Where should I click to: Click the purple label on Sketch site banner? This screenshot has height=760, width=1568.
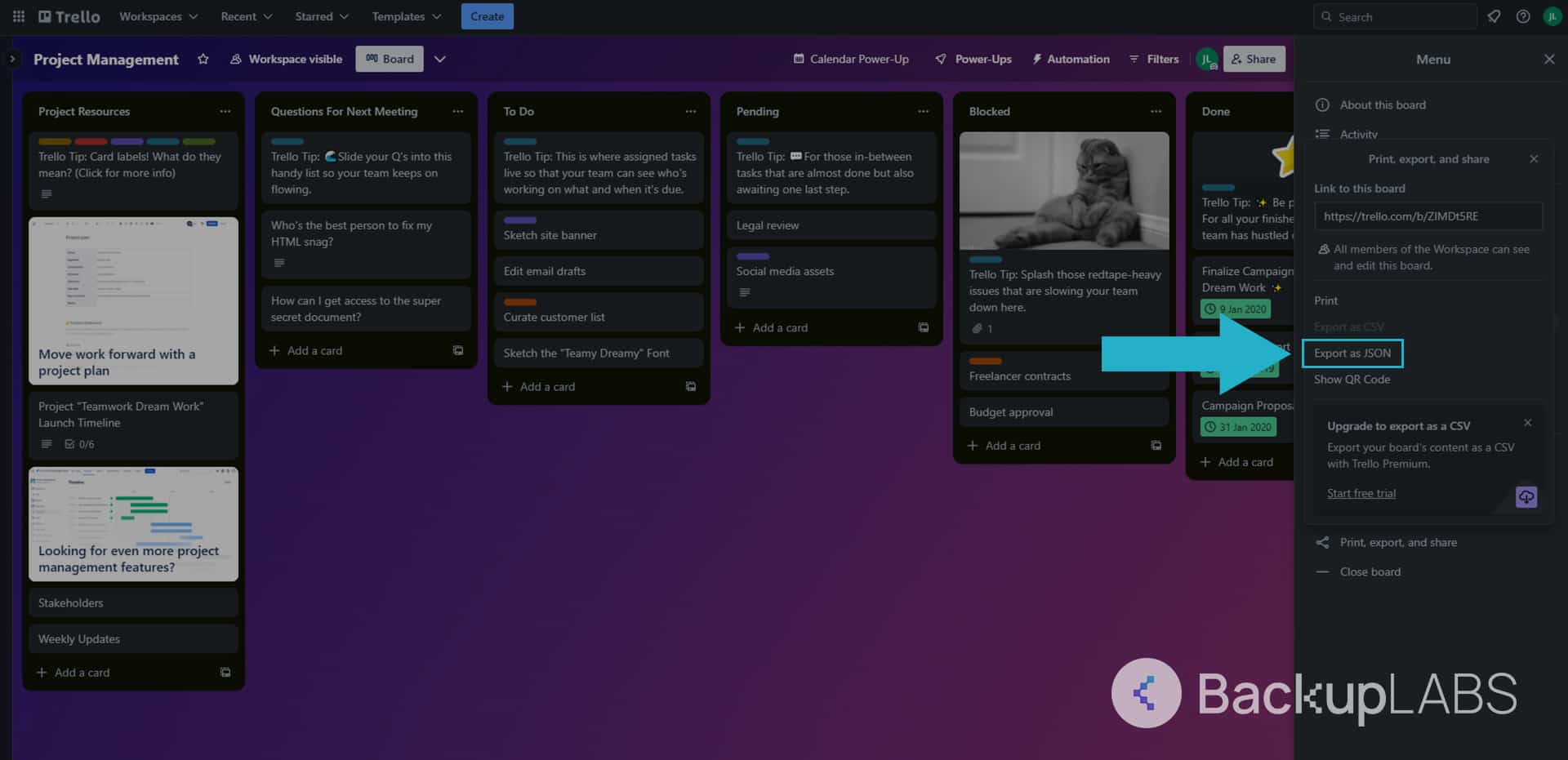click(520, 220)
